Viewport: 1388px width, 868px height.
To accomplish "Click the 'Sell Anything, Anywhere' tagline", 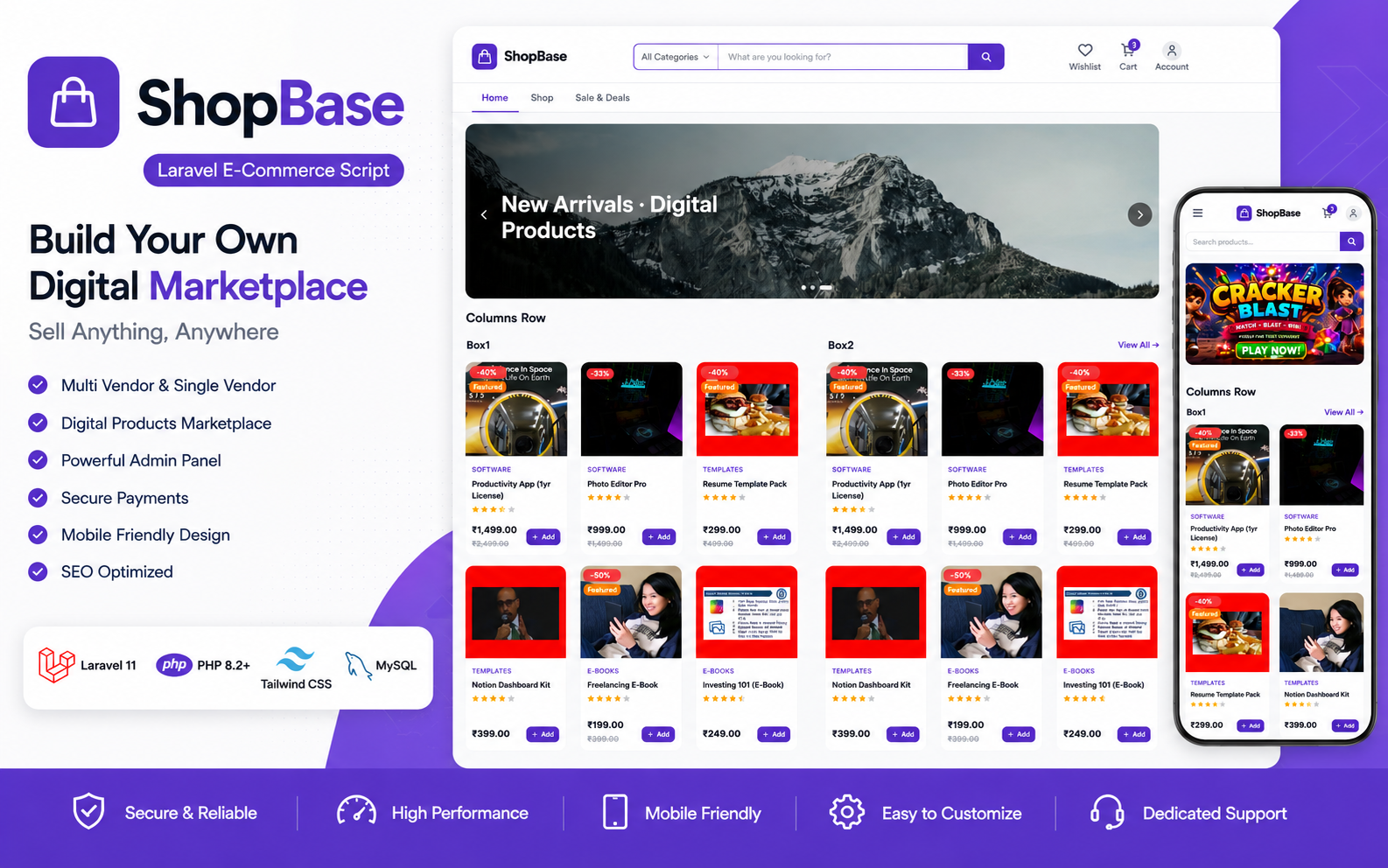I will (x=153, y=332).
